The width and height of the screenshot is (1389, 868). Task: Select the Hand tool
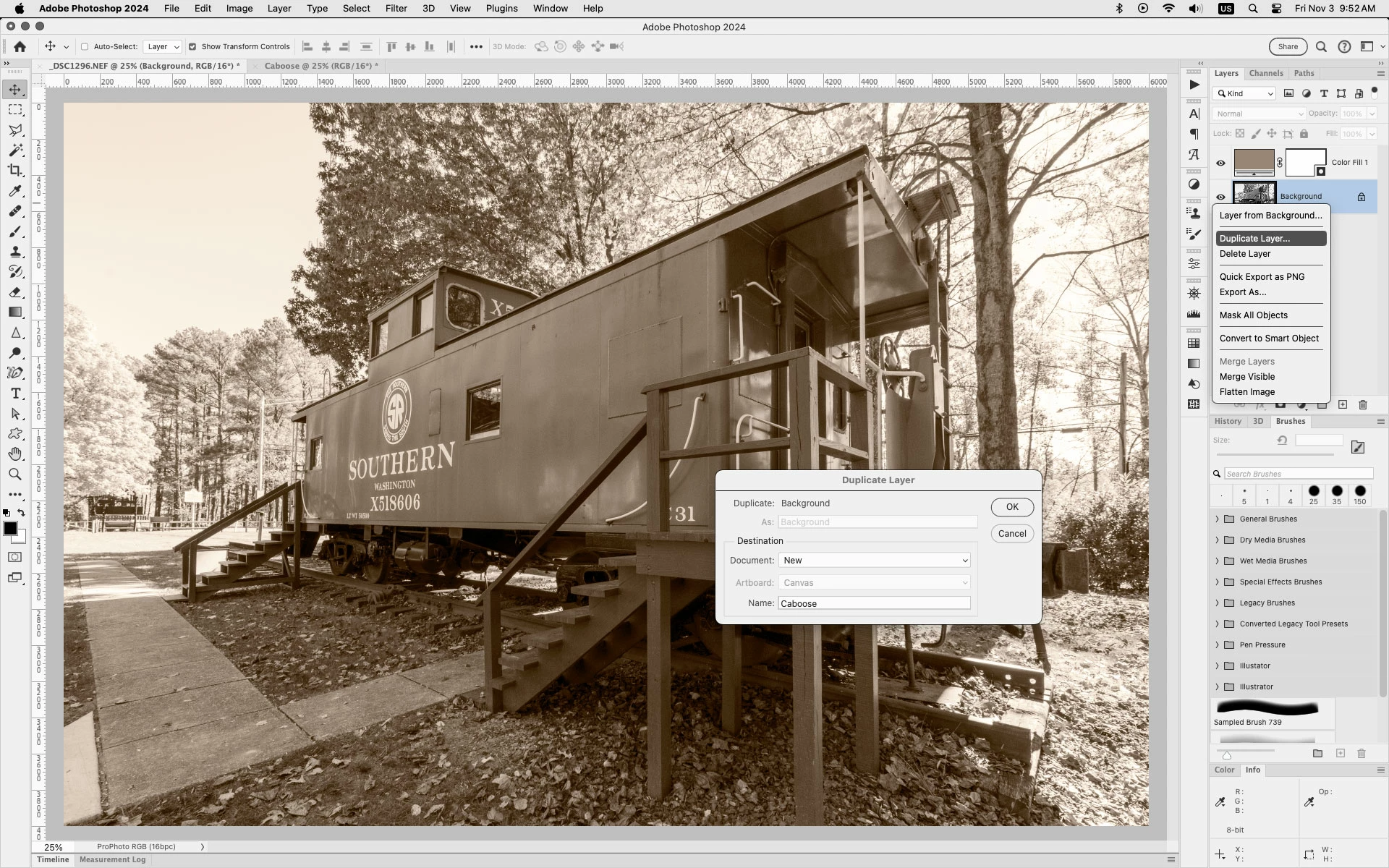(x=15, y=454)
